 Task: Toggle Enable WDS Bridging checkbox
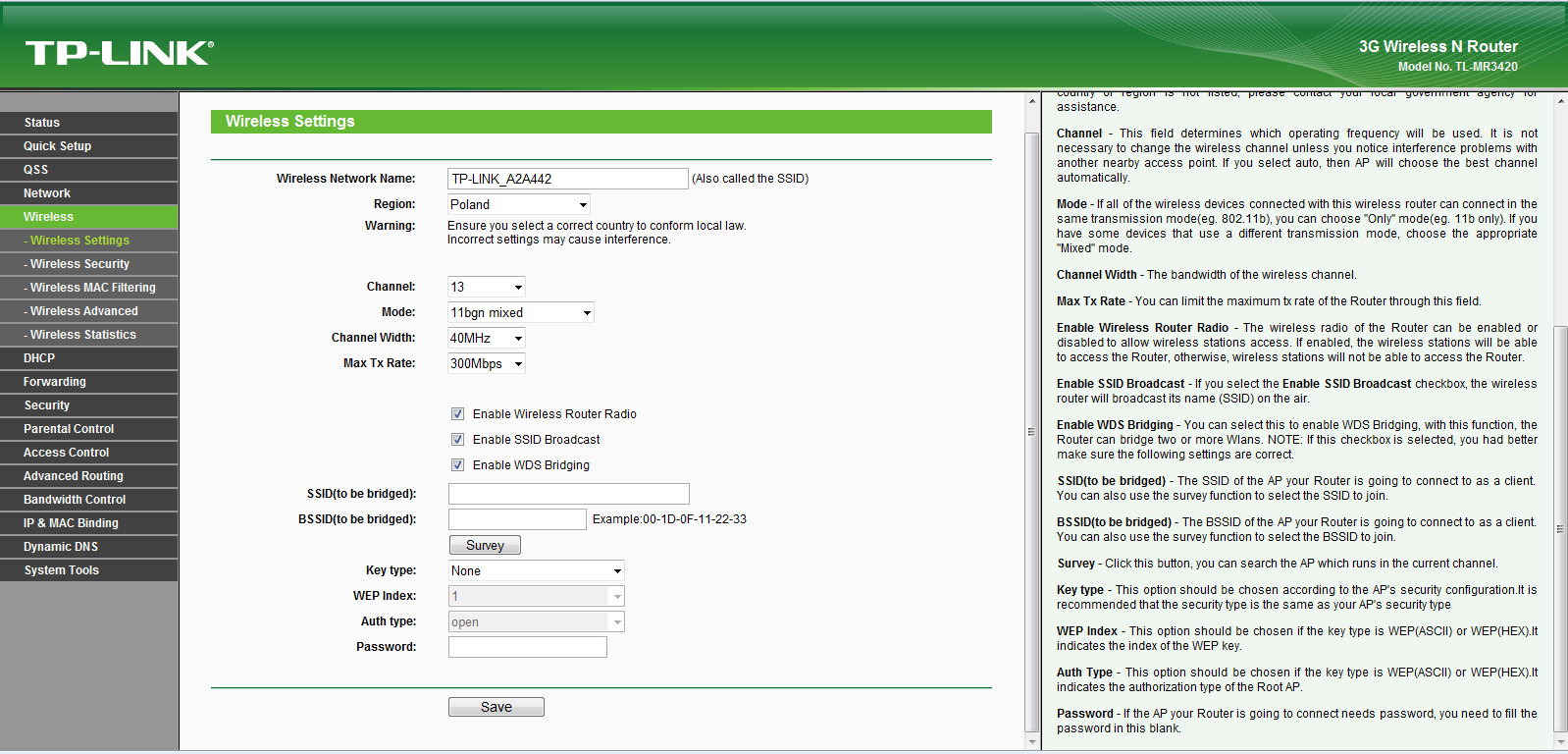(457, 465)
